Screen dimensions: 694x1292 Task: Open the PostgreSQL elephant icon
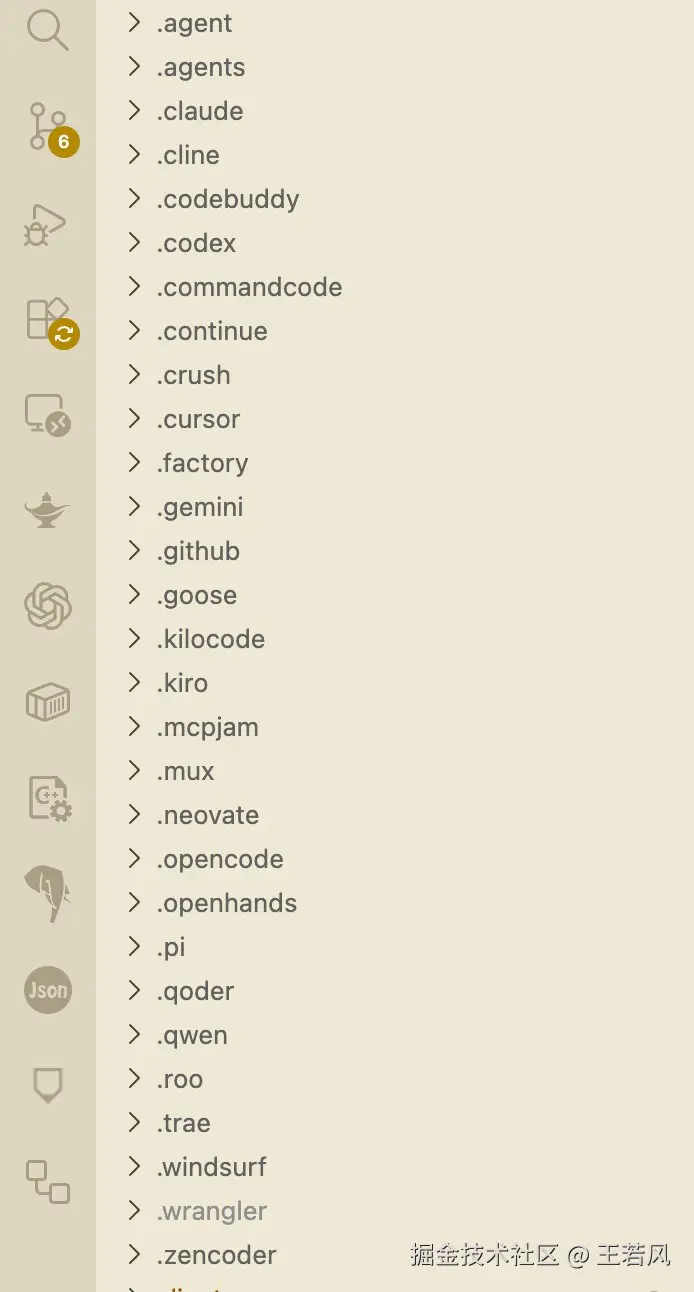[47, 893]
